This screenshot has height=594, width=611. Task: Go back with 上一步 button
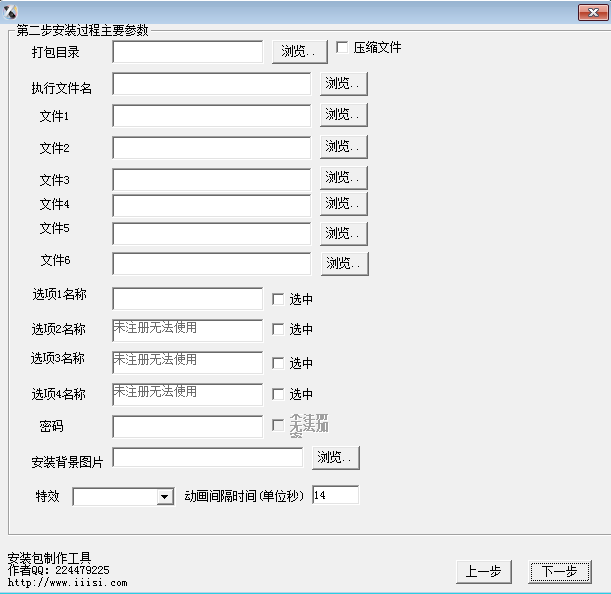[484, 571]
